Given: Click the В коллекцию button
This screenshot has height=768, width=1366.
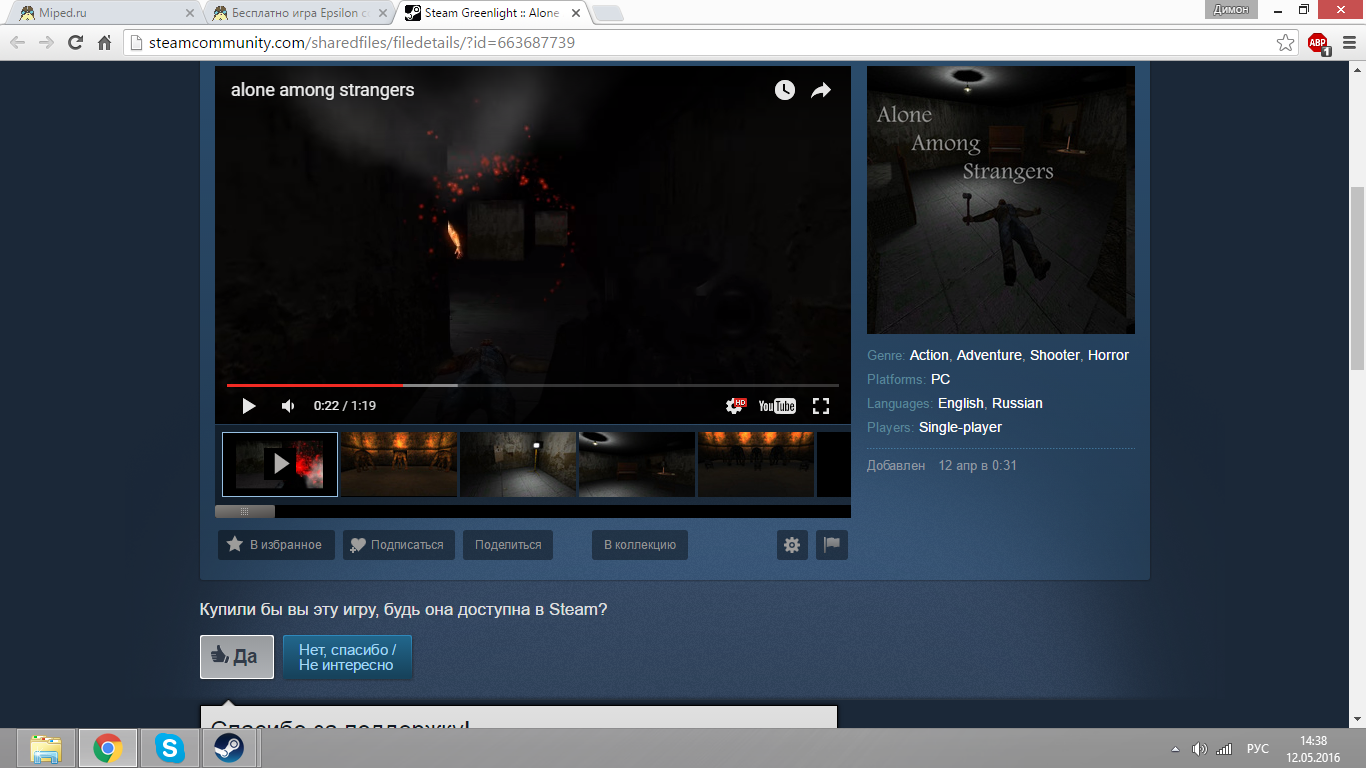Looking at the screenshot, I should pos(640,545).
